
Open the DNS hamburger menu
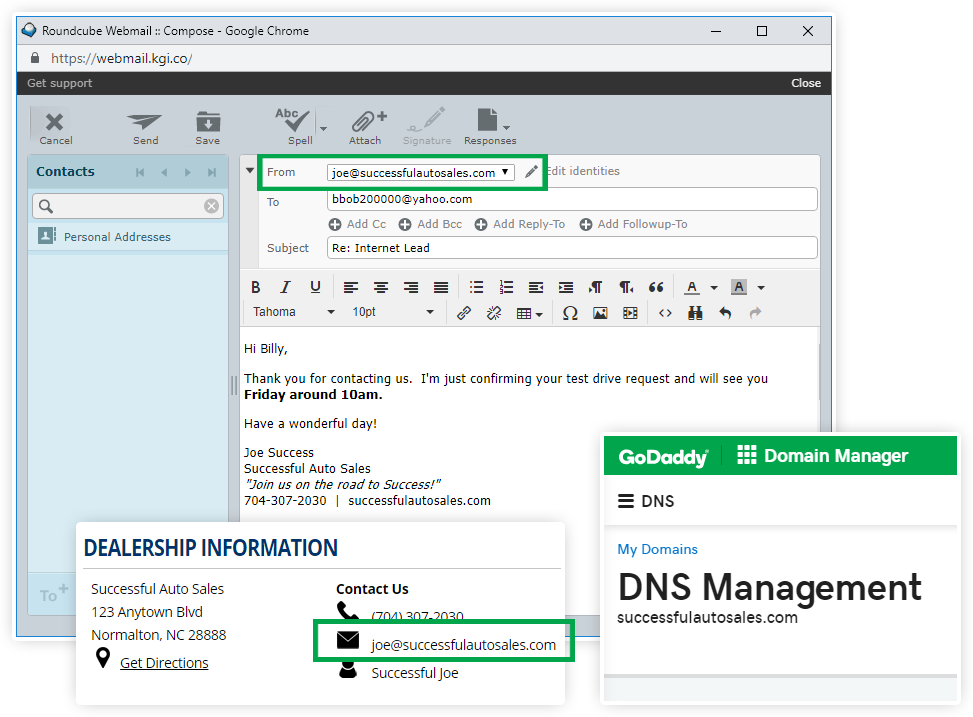pos(626,501)
